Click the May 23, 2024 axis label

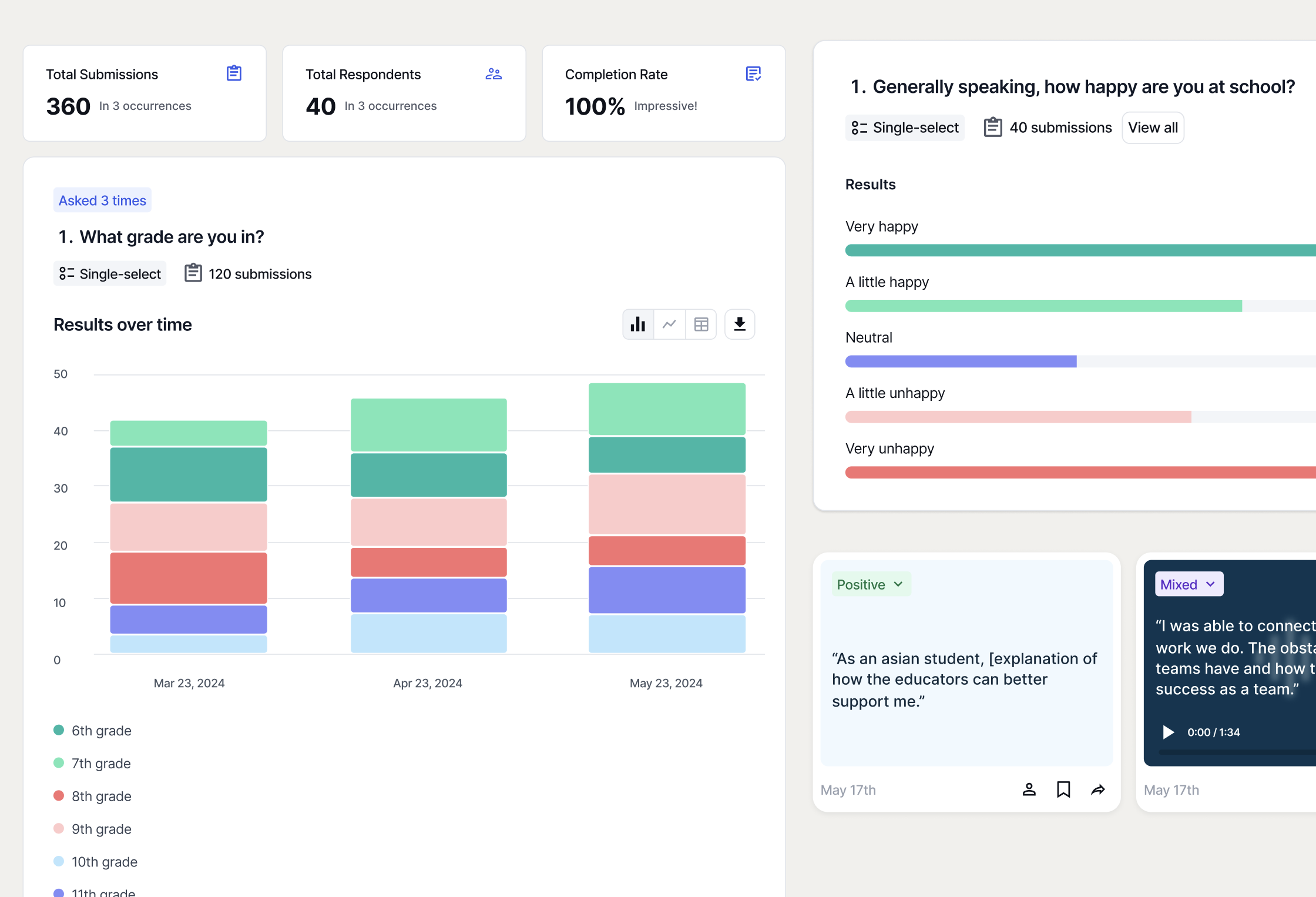pyautogui.click(x=666, y=683)
